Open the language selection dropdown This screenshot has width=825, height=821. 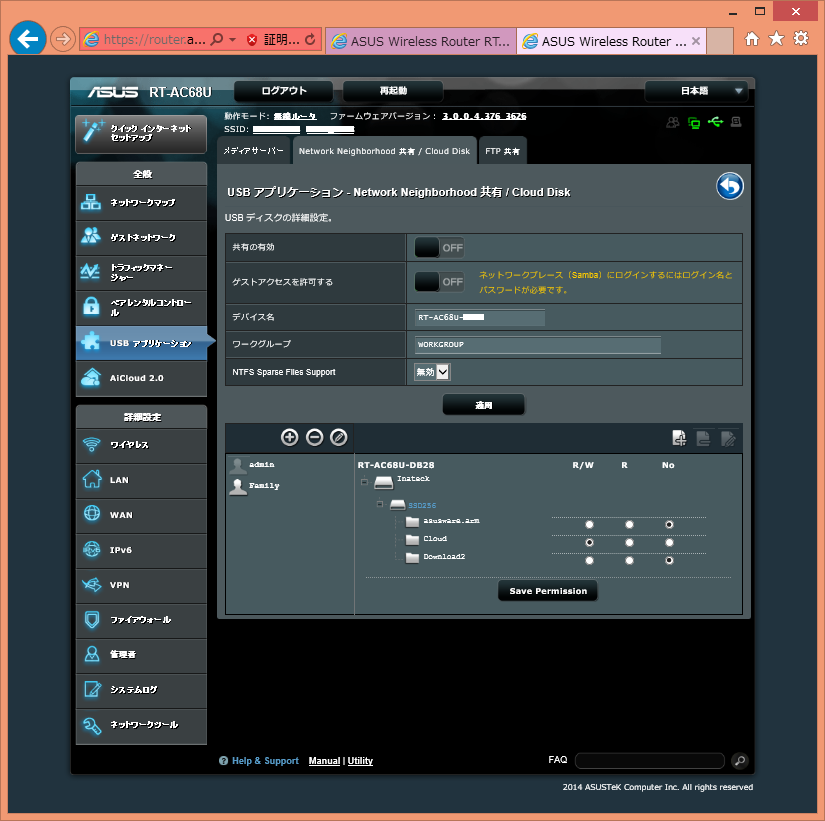[x=696, y=91]
